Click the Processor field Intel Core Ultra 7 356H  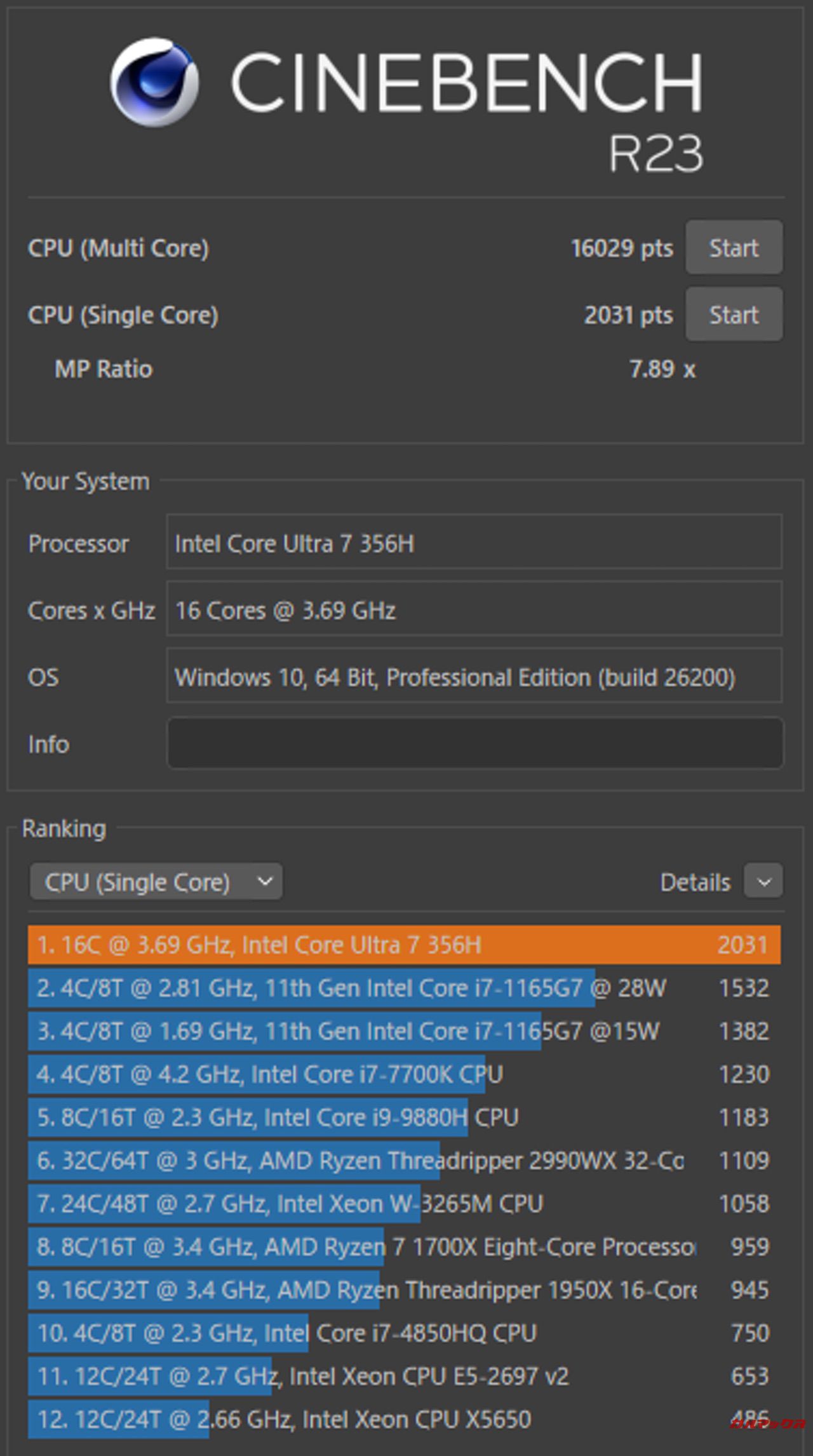pyautogui.click(x=474, y=543)
